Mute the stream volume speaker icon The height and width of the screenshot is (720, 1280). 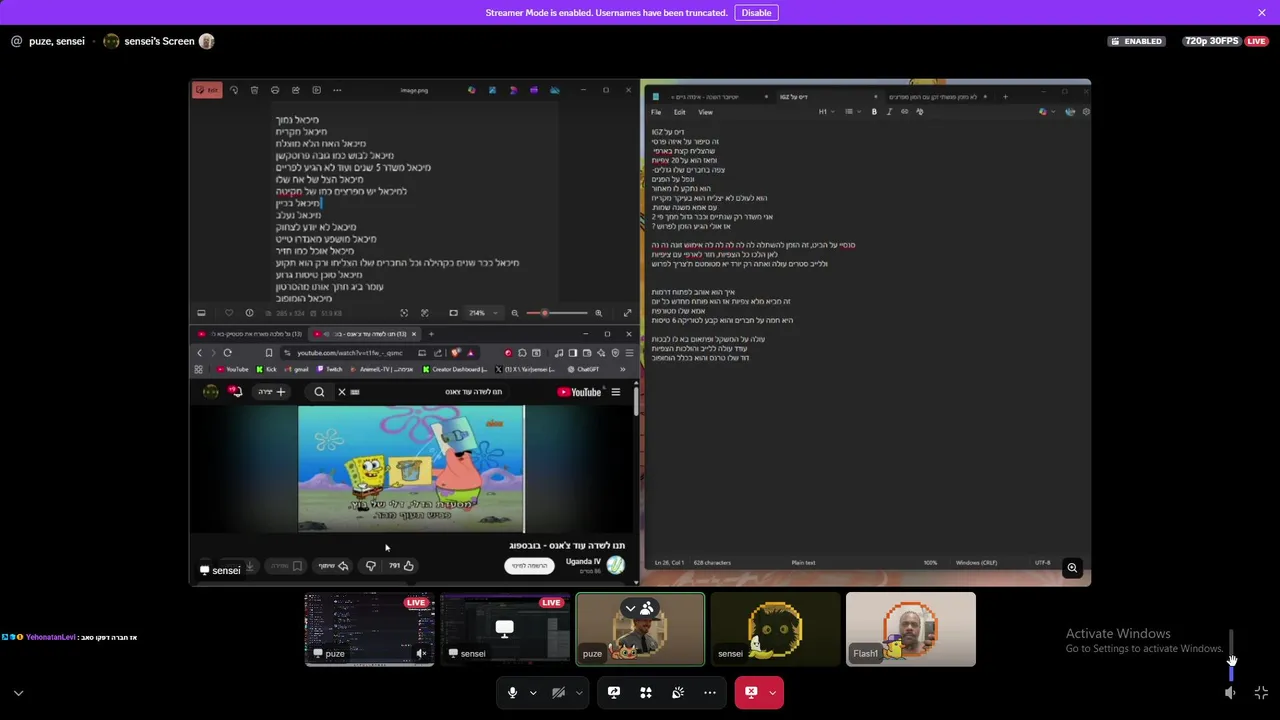(x=1231, y=692)
